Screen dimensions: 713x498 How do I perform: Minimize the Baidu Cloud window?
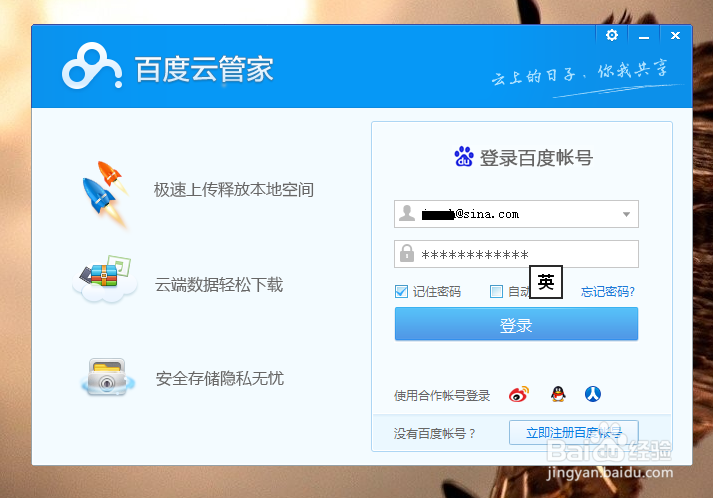643,35
